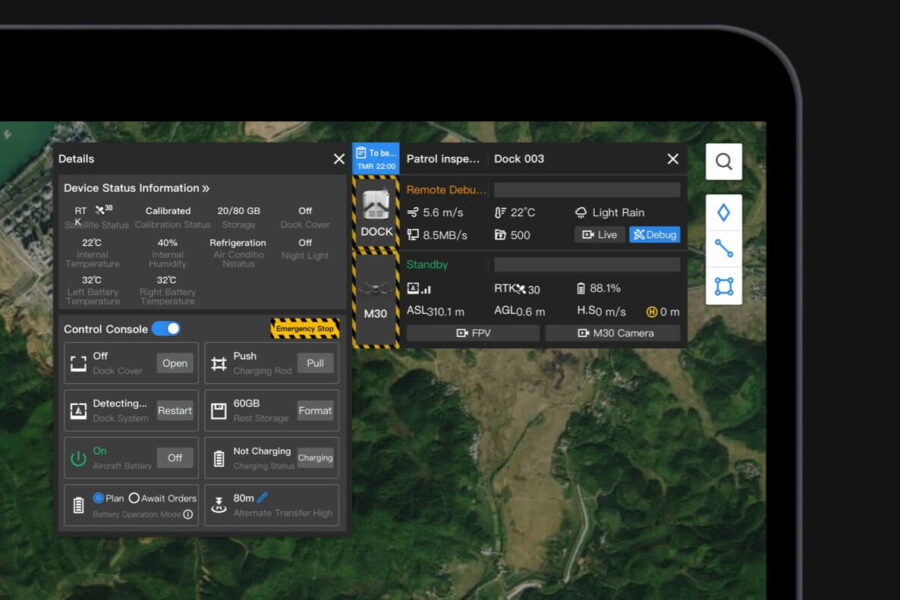Click the Charging Status battery icon
Screen dimensions: 900x600
coord(219,459)
